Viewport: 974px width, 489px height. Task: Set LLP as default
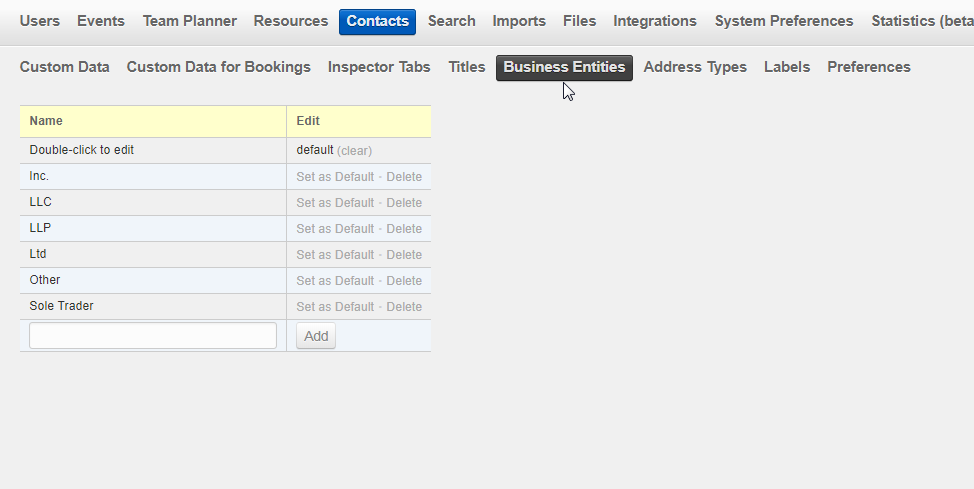pos(335,229)
